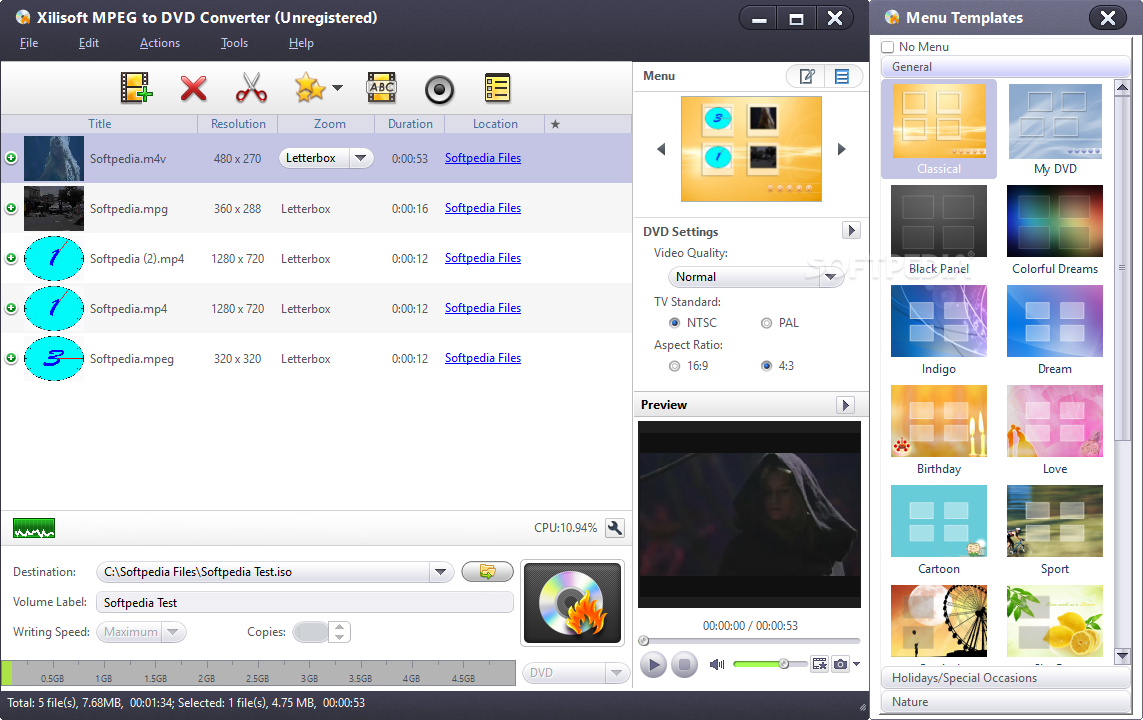The height and width of the screenshot is (720, 1143).
Task: Click the Copies stepper arrows
Action: point(340,632)
